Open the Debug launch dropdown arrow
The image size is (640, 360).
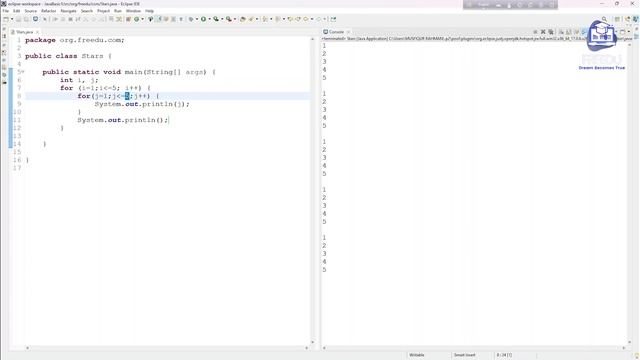(x=197, y=19)
